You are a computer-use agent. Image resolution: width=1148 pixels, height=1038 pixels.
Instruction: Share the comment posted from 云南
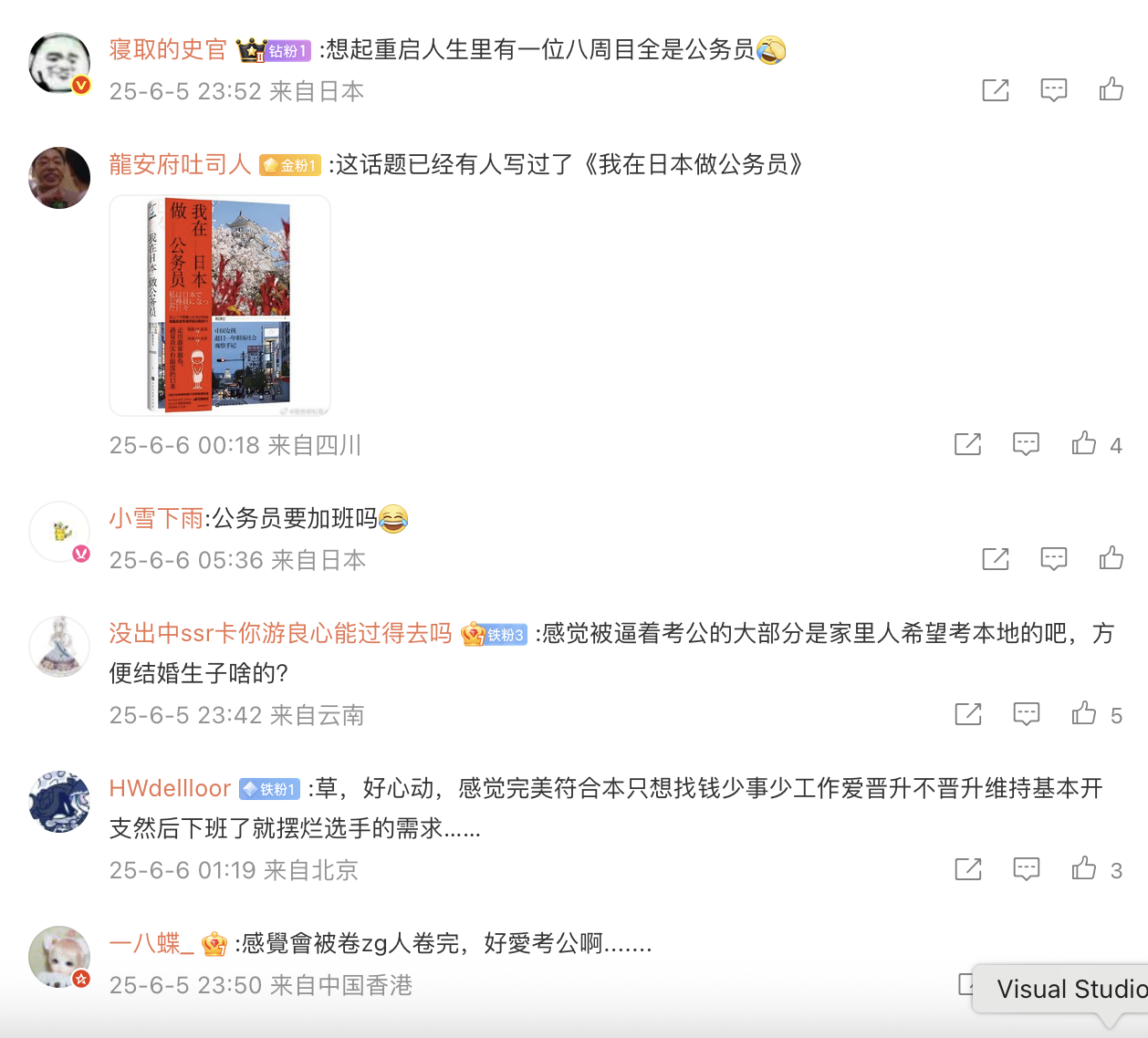967,714
